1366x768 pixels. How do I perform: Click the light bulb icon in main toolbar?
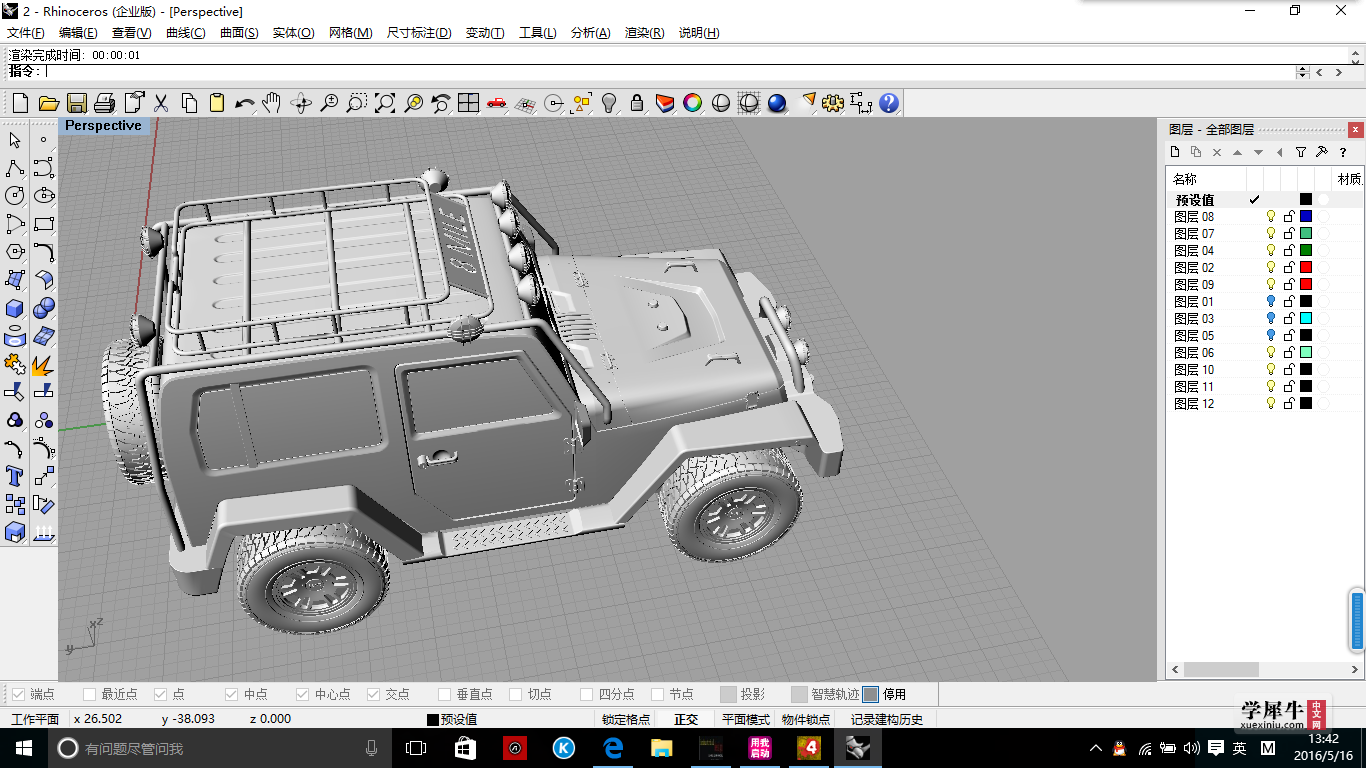point(609,103)
